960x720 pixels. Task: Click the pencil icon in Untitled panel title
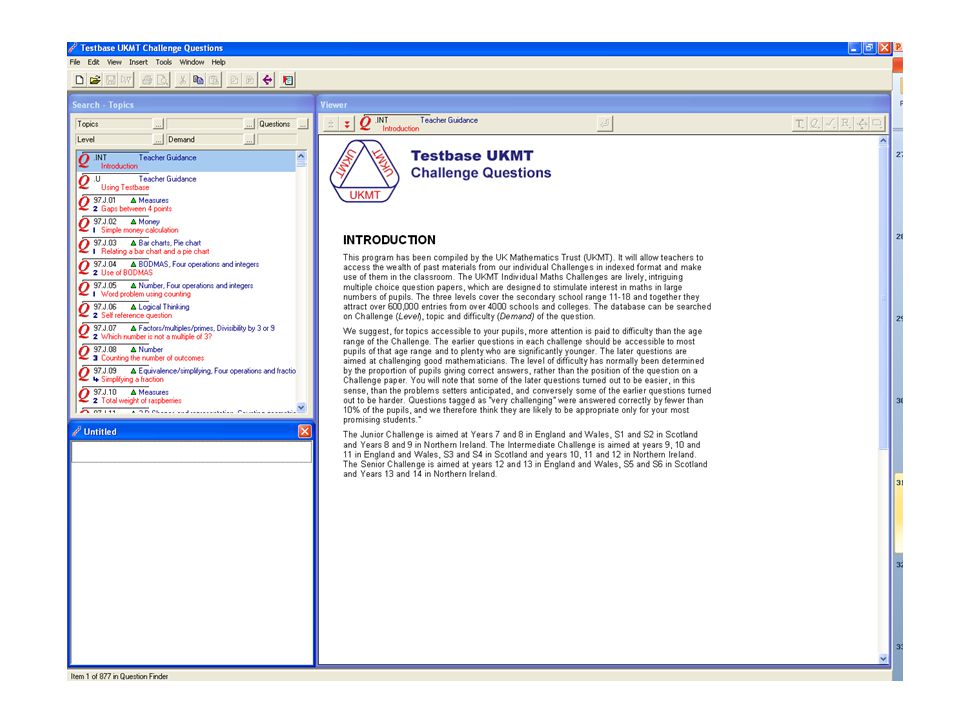[77, 432]
